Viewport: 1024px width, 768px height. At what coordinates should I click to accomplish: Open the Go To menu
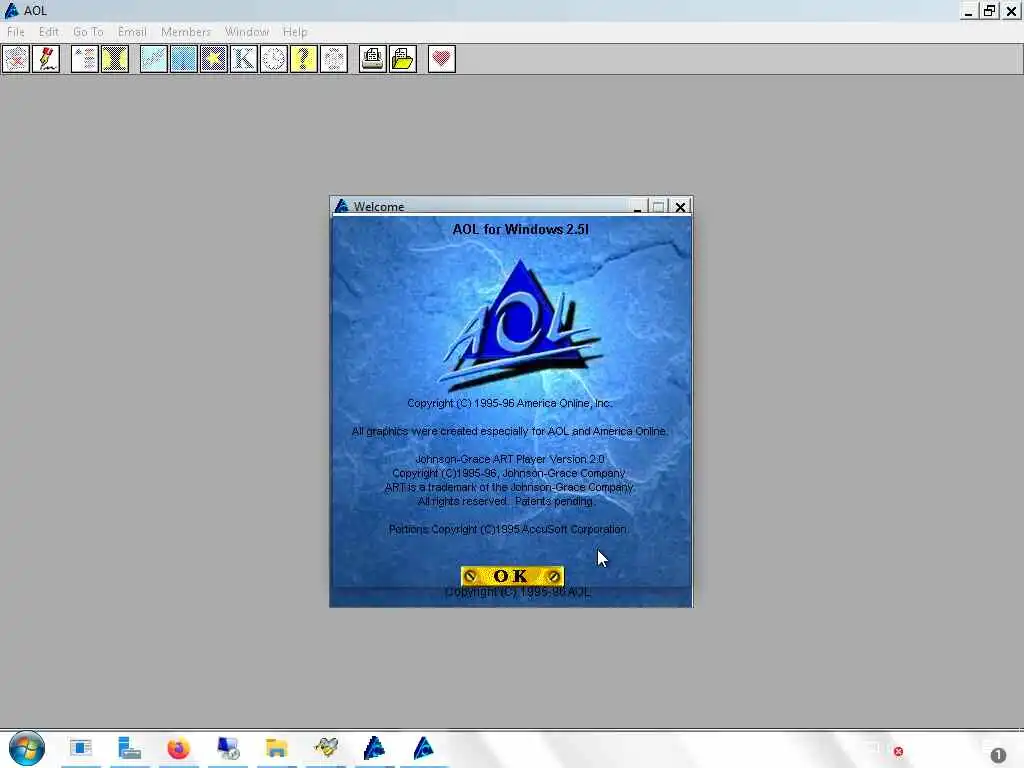(88, 31)
